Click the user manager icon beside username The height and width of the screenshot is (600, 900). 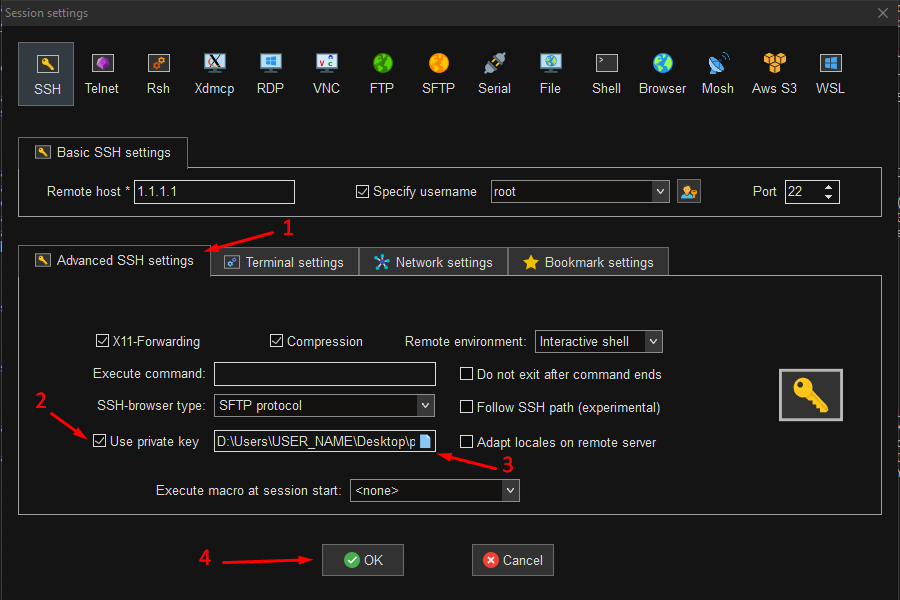pos(688,192)
